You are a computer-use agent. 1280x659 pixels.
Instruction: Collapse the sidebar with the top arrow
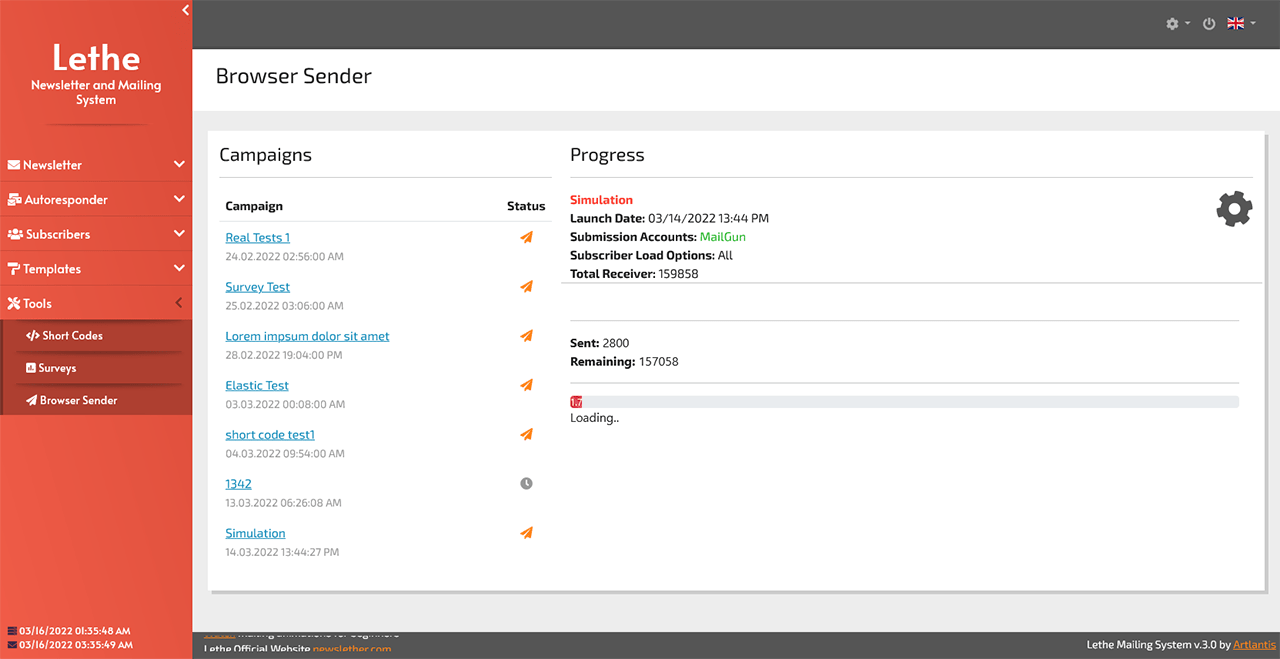point(185,10)
